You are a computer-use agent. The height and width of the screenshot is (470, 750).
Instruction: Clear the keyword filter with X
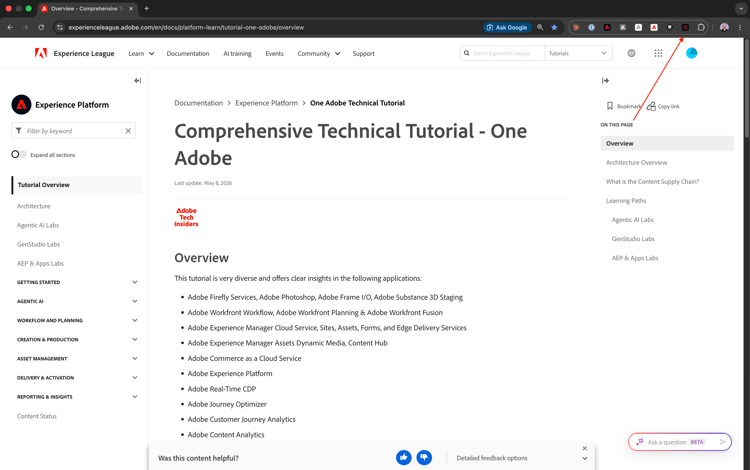point(128,131)
